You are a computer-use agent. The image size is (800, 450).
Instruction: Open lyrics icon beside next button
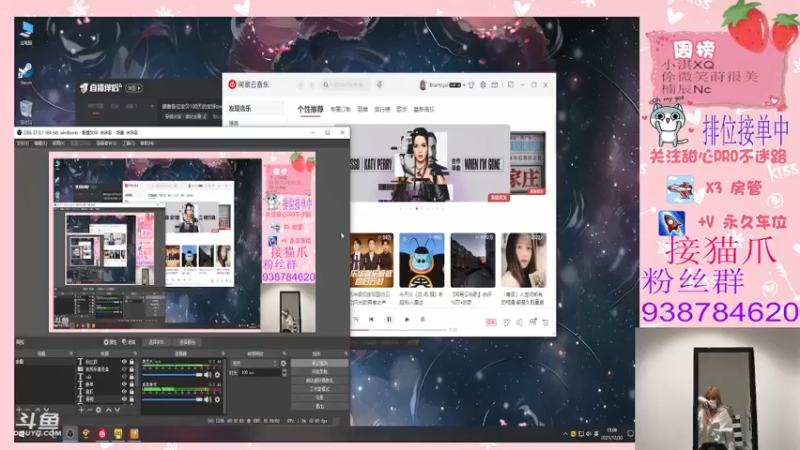coord(422,319)
